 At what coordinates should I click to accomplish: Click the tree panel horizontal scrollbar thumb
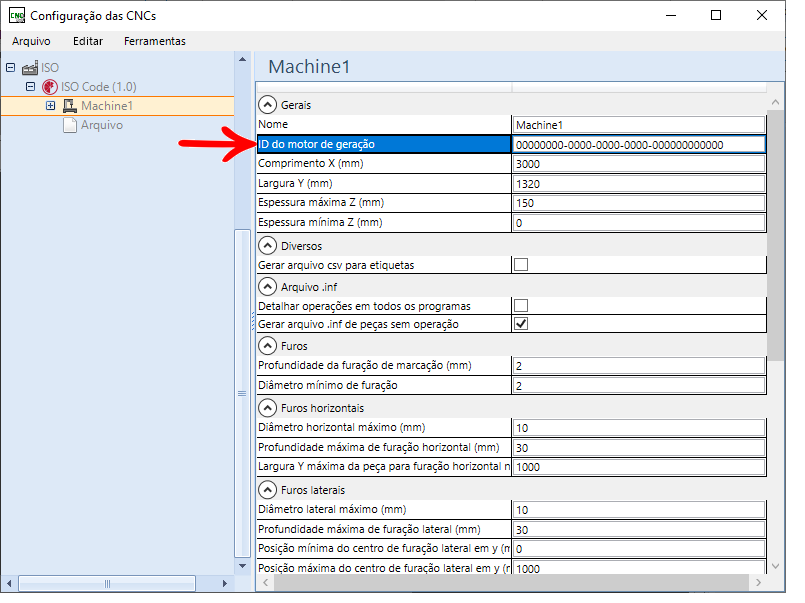[107, 583]
